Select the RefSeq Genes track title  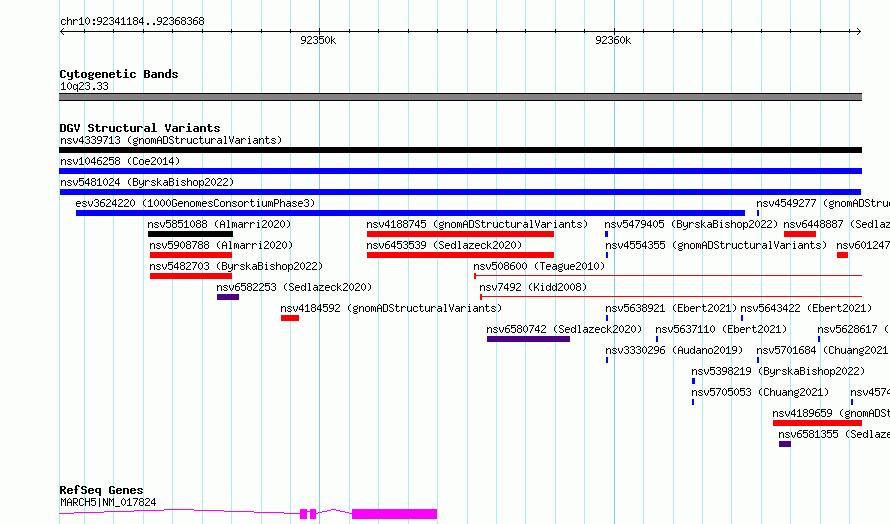point(102,490)
